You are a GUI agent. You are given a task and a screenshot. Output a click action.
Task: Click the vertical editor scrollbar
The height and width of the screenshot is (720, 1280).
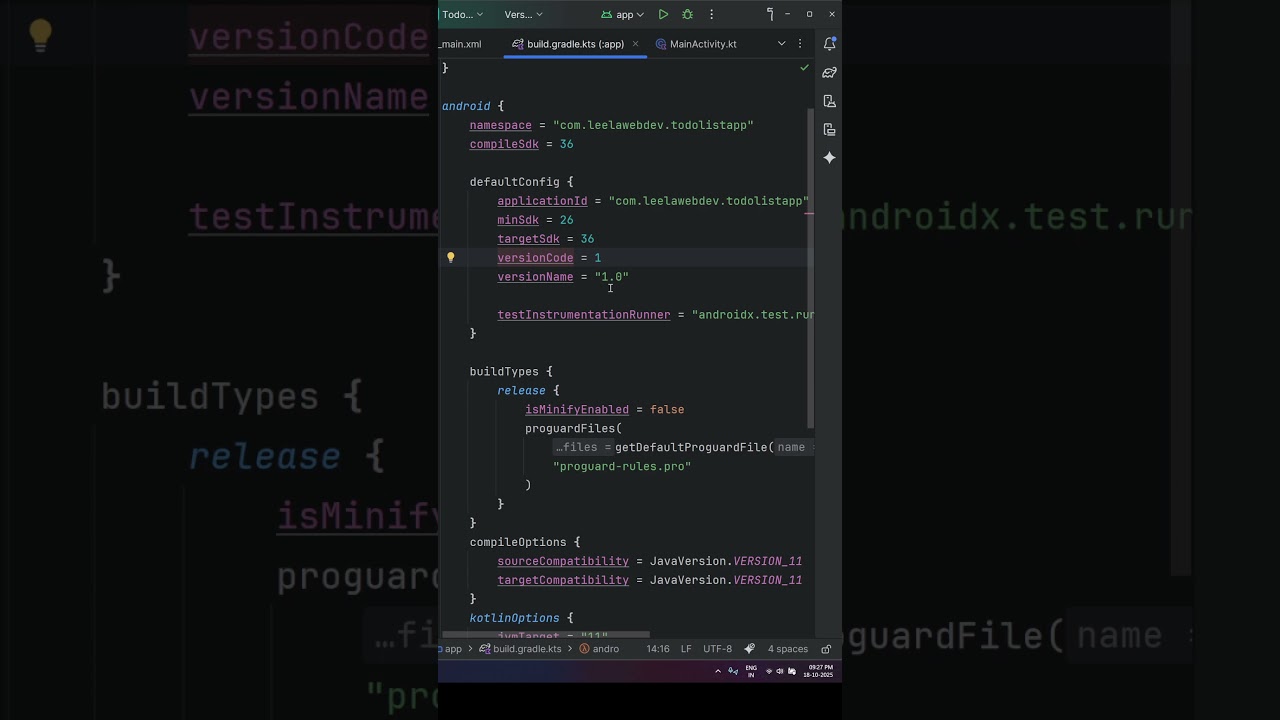click(x=811, y=268)
